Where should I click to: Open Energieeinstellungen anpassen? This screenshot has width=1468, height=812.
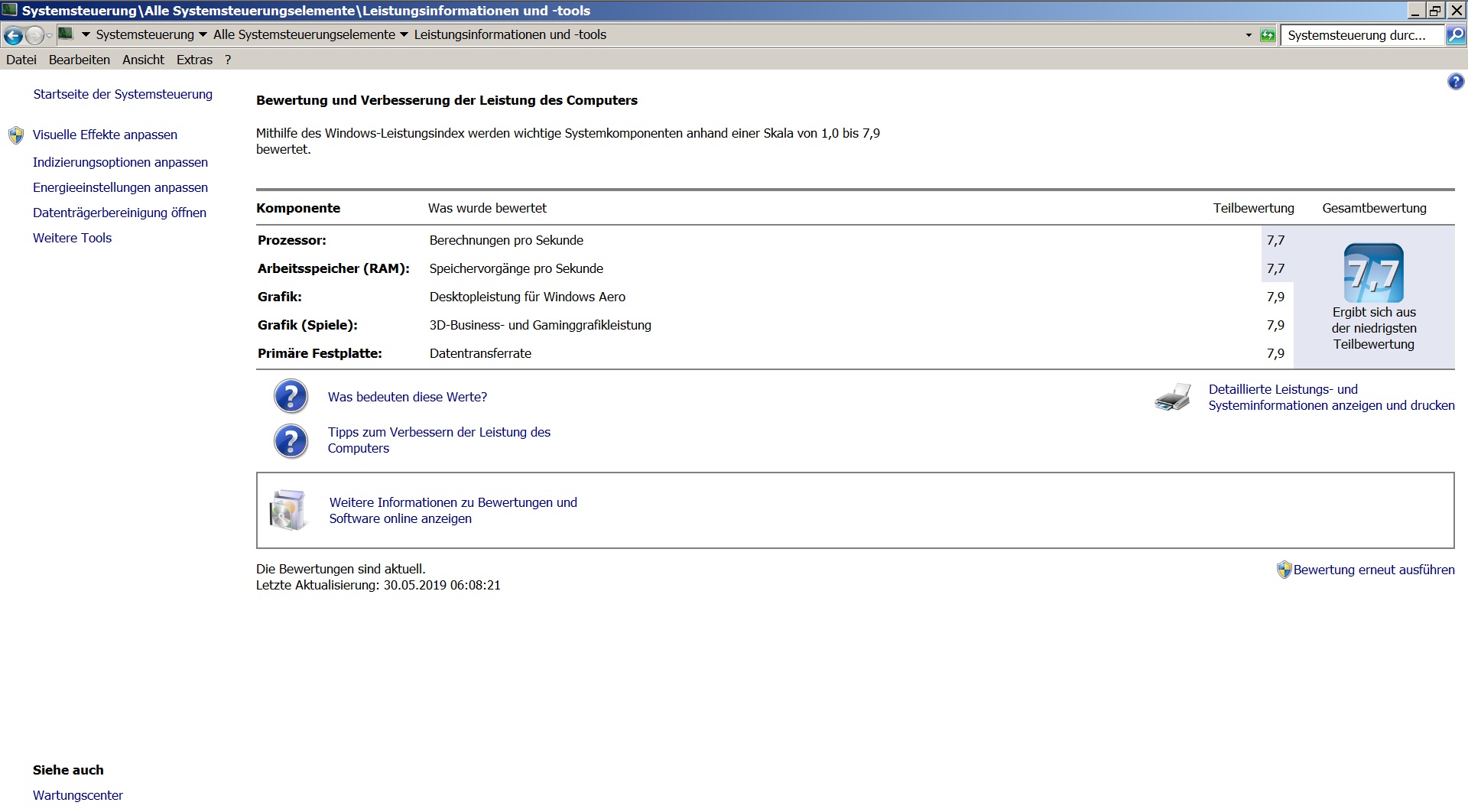pos(120,187)
